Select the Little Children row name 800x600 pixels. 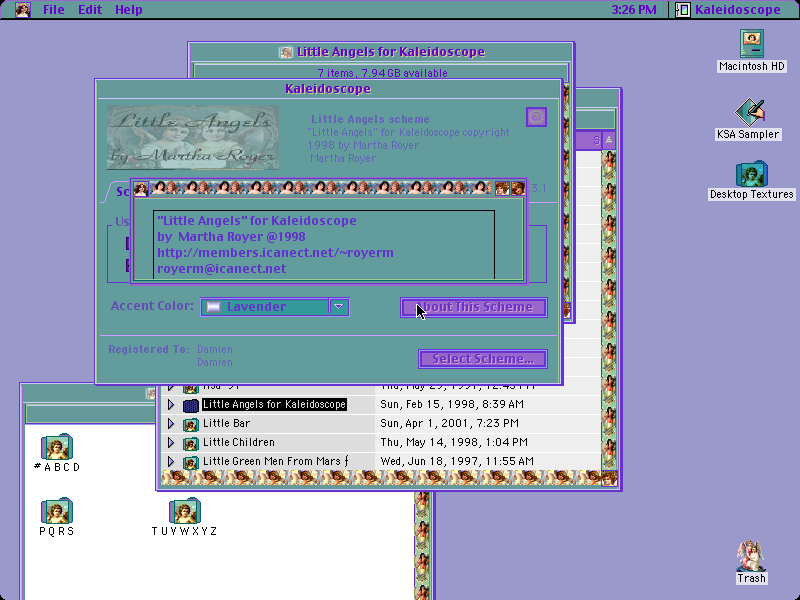coord(238,442)
